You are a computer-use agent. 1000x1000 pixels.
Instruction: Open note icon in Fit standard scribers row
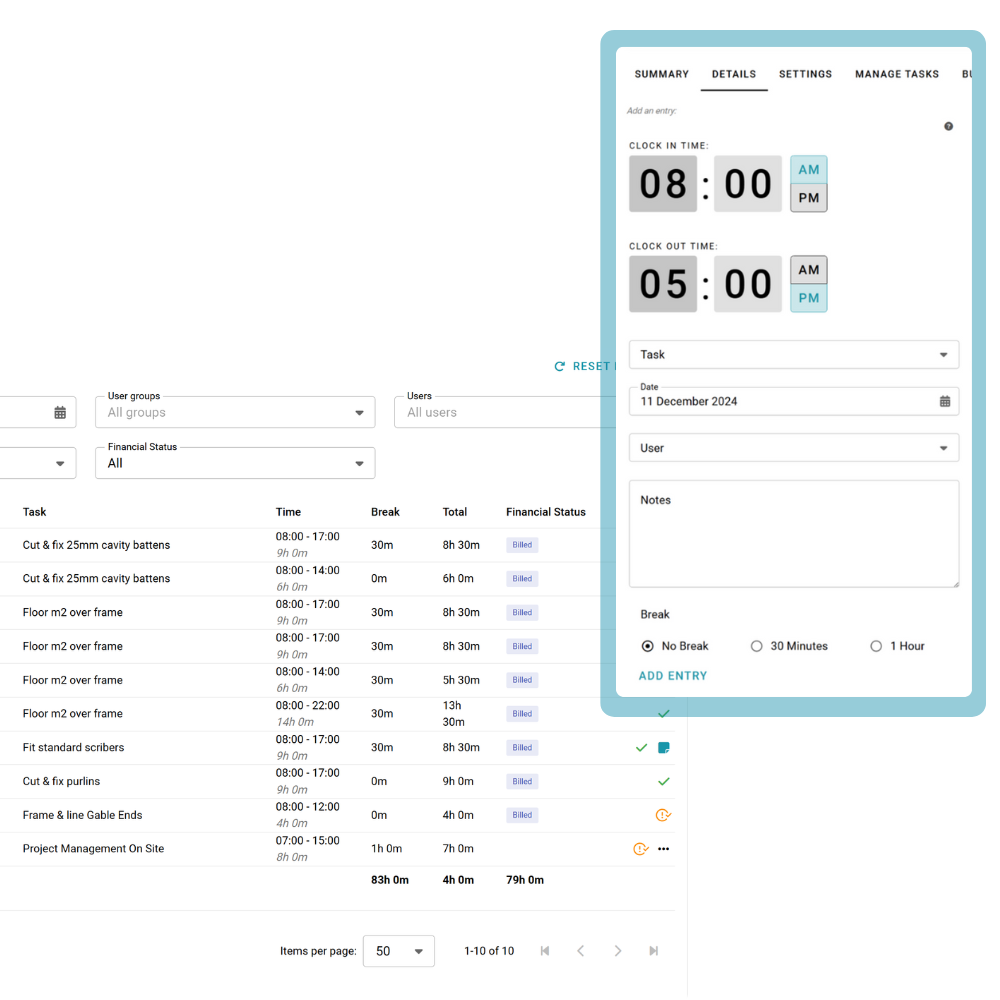point(664,747)
